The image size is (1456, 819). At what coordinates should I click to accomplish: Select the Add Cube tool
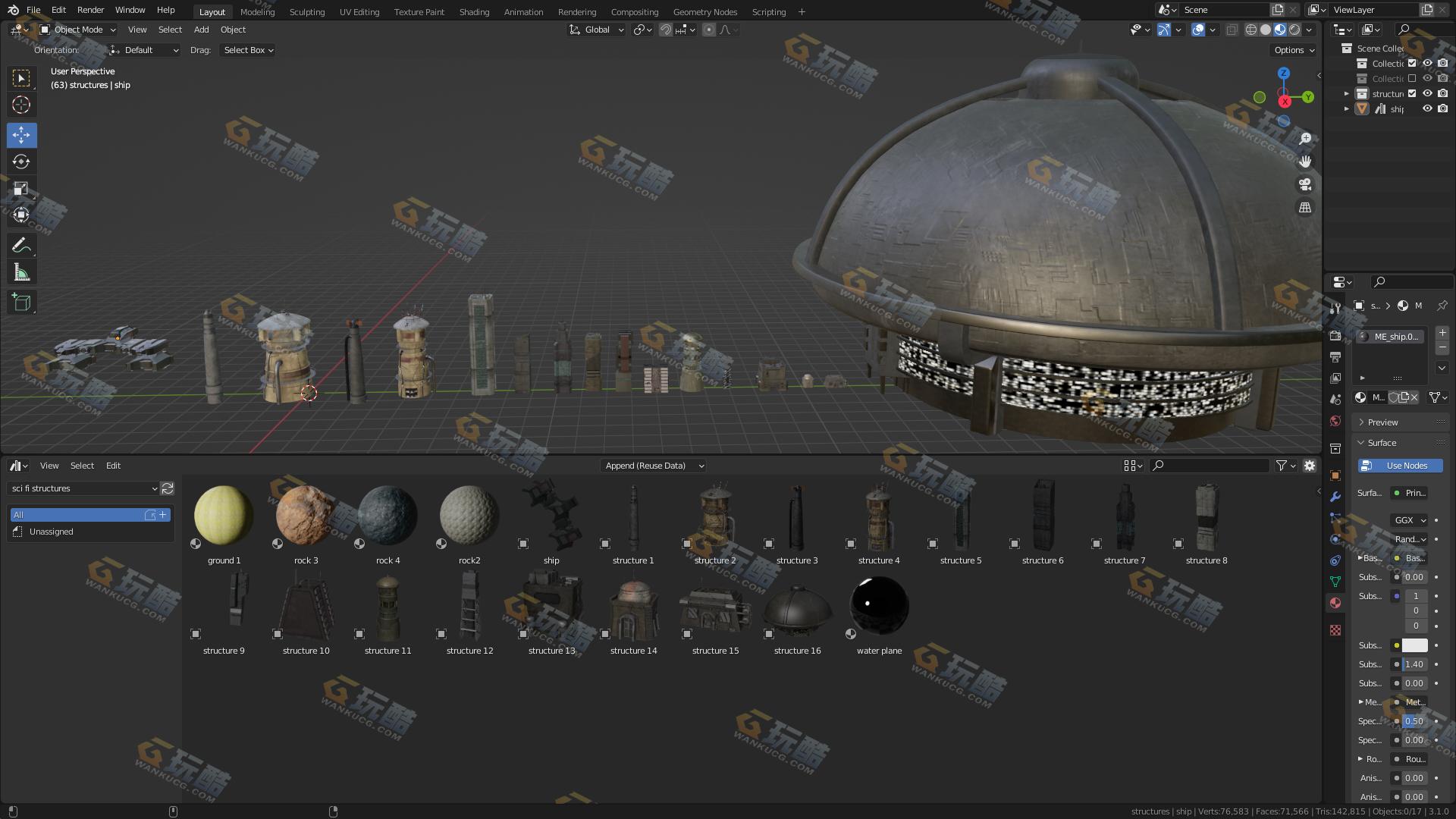tap(21, 303)
